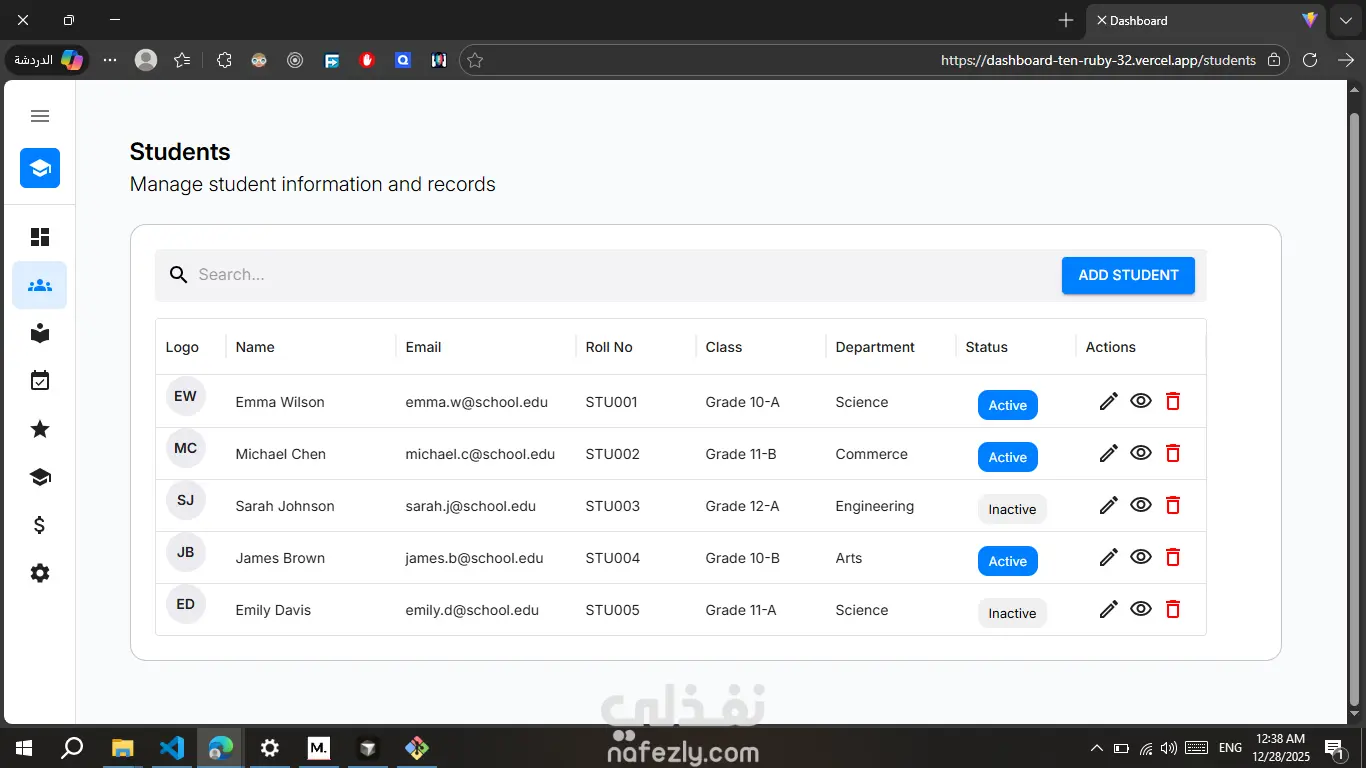Open the calendar check icon in sidebar
This screenshot has height=768, width=1366.
pos(40,381)
